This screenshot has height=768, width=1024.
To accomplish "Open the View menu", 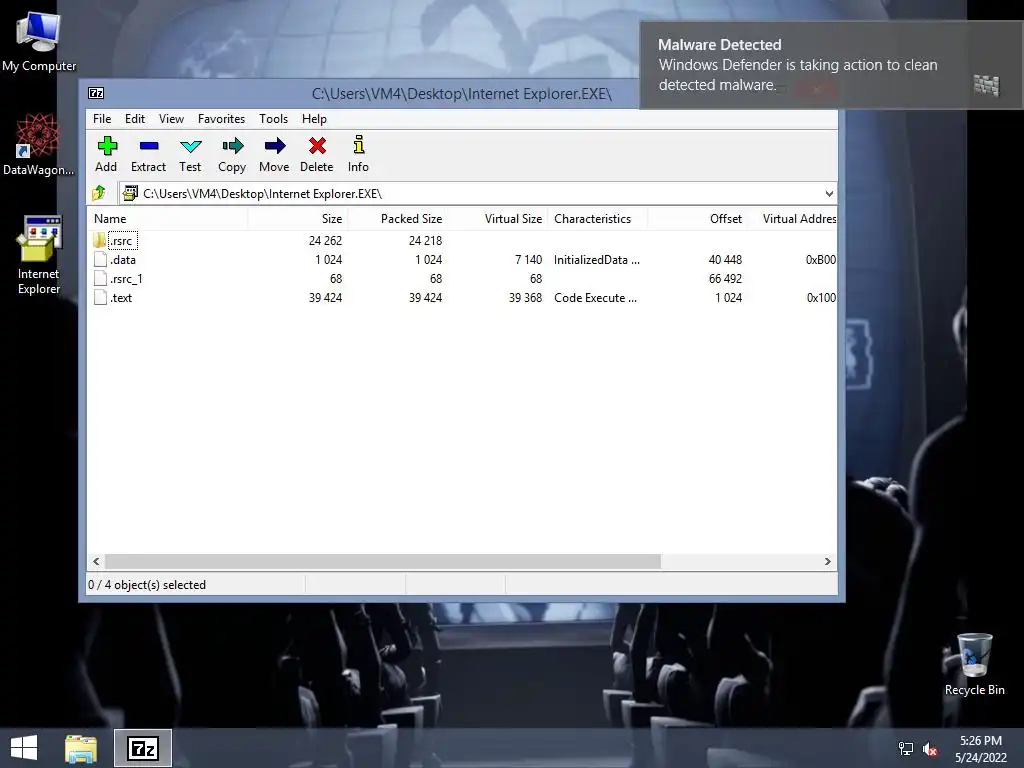I will 171,119.
